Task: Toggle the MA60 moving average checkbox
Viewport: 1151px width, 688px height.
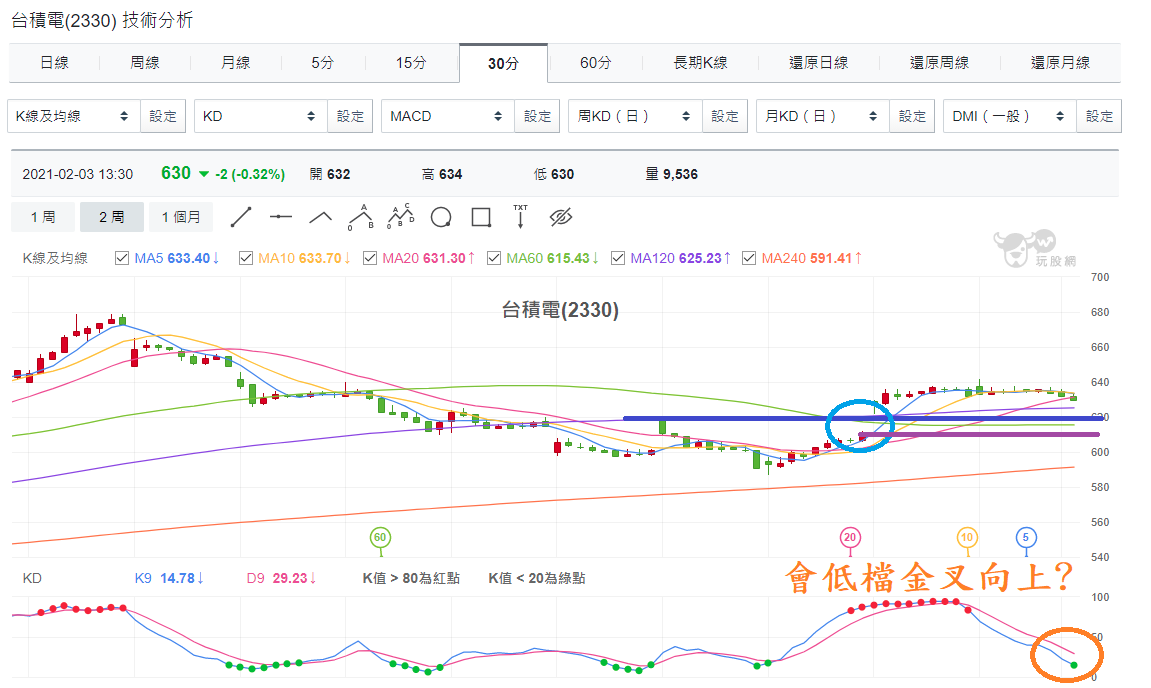Action: (x=494, y=258)
